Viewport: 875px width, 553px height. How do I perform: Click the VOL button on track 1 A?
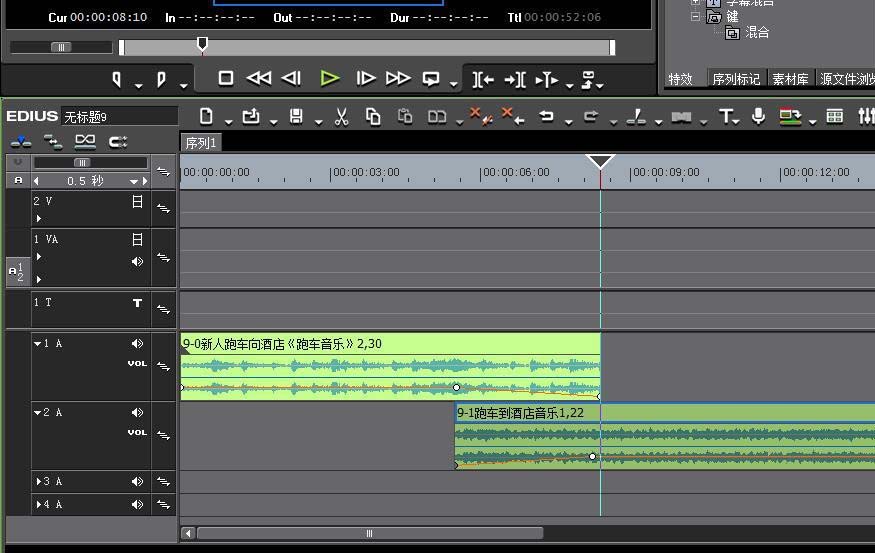[x=137, y=364]
